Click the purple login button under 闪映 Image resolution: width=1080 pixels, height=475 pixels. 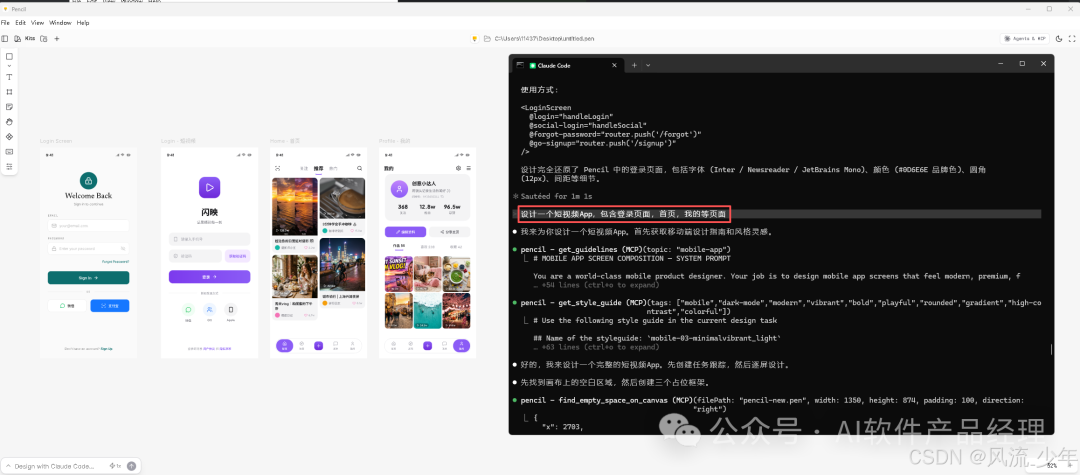(209, 277)
